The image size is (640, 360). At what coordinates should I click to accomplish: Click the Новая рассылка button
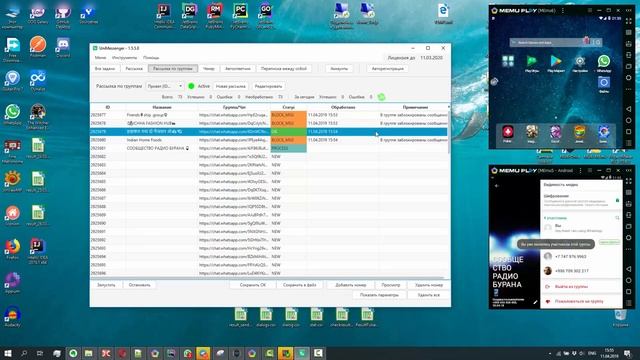coord(231,86)
